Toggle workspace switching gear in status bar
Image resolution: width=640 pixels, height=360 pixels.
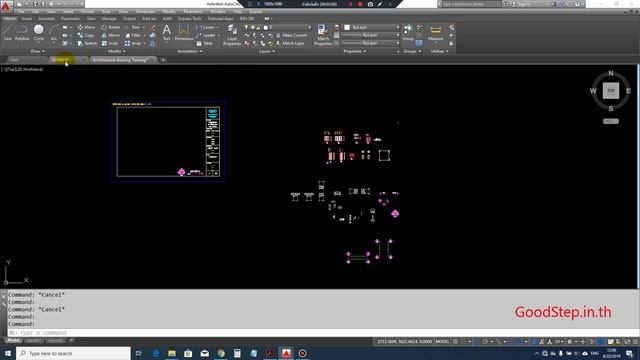(x=570, y=342)
